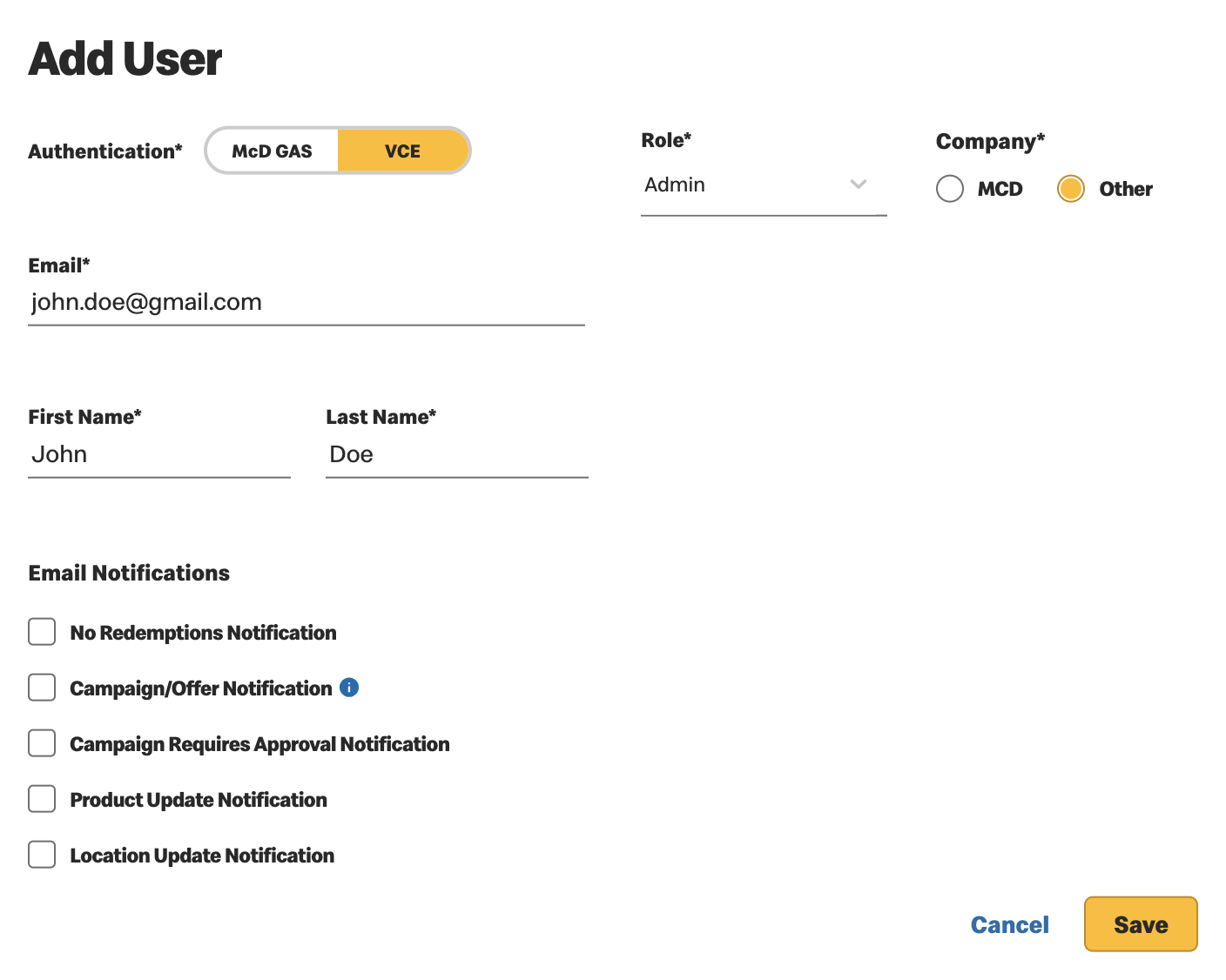Check Campaign Requires Approval Notification
Screen dimensions: 1226x980
[42, 743]
